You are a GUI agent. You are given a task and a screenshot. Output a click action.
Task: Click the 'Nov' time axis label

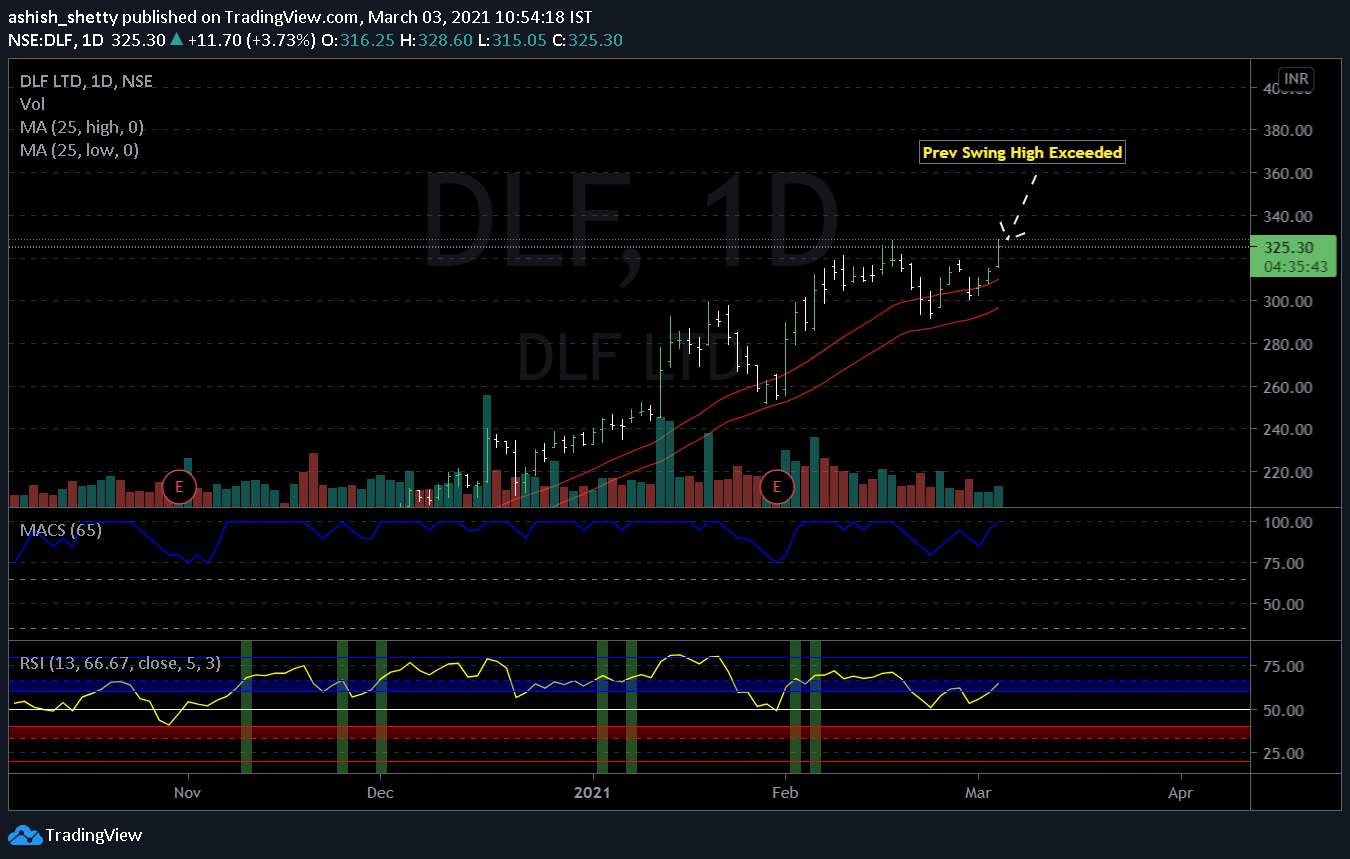coord(187,793)
